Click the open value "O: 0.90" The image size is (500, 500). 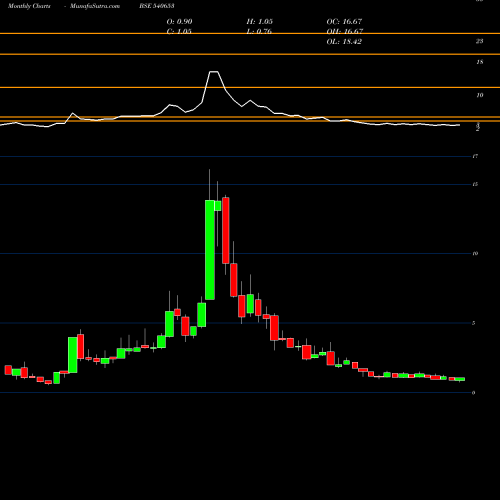click(179, 21)
